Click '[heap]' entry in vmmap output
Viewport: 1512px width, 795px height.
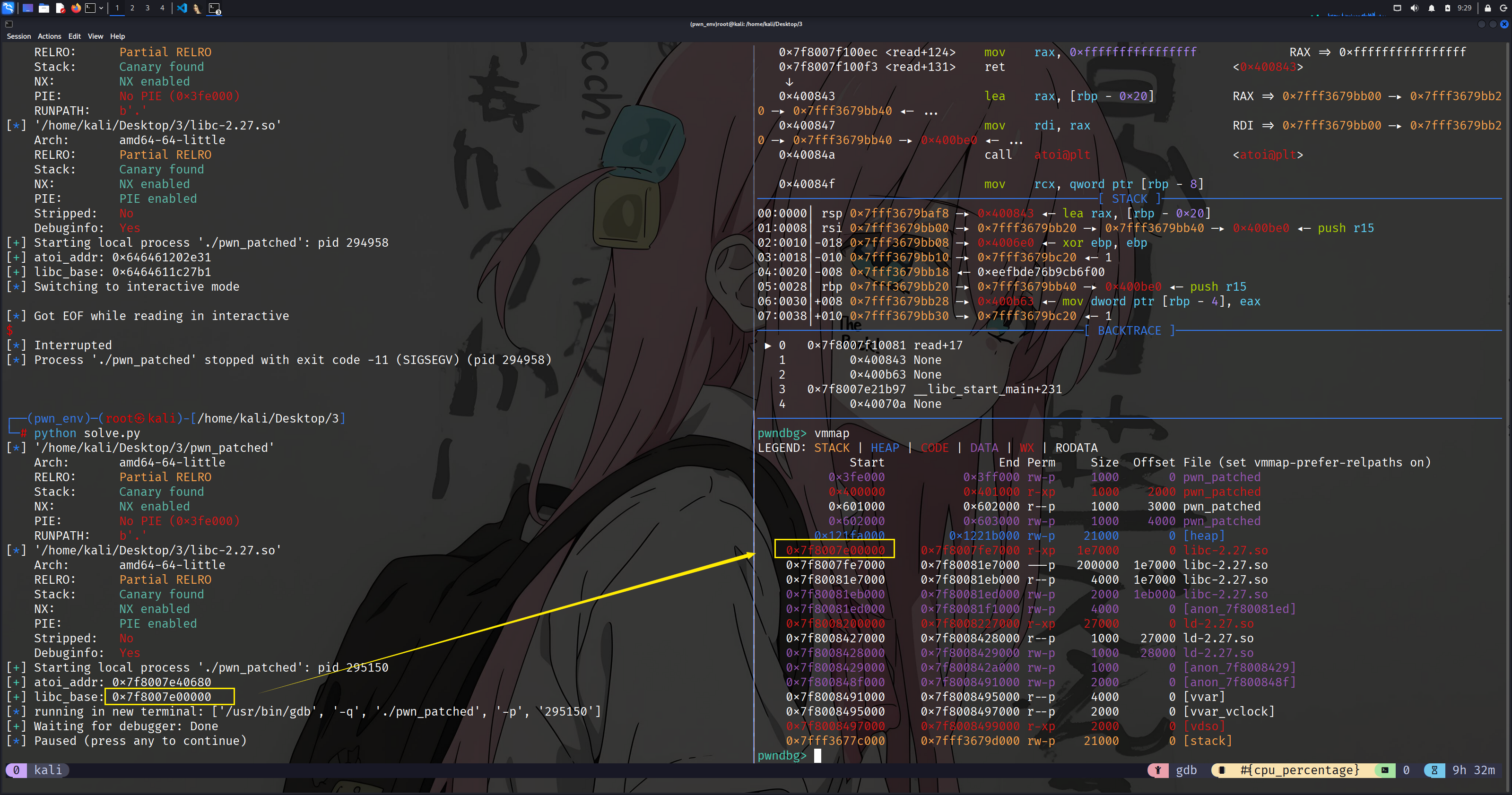point(1204,536)
